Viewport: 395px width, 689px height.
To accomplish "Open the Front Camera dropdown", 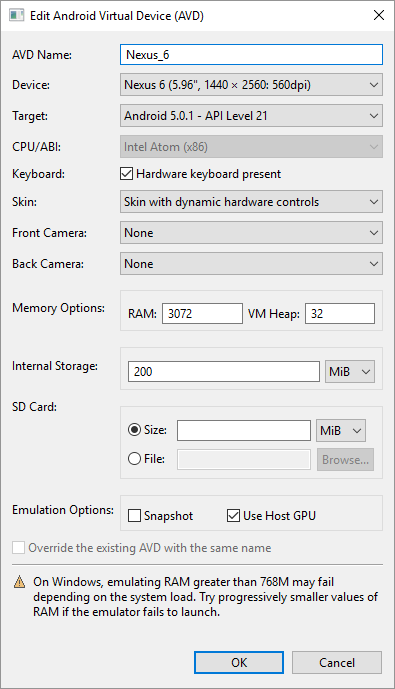I will tap(251, 232).
